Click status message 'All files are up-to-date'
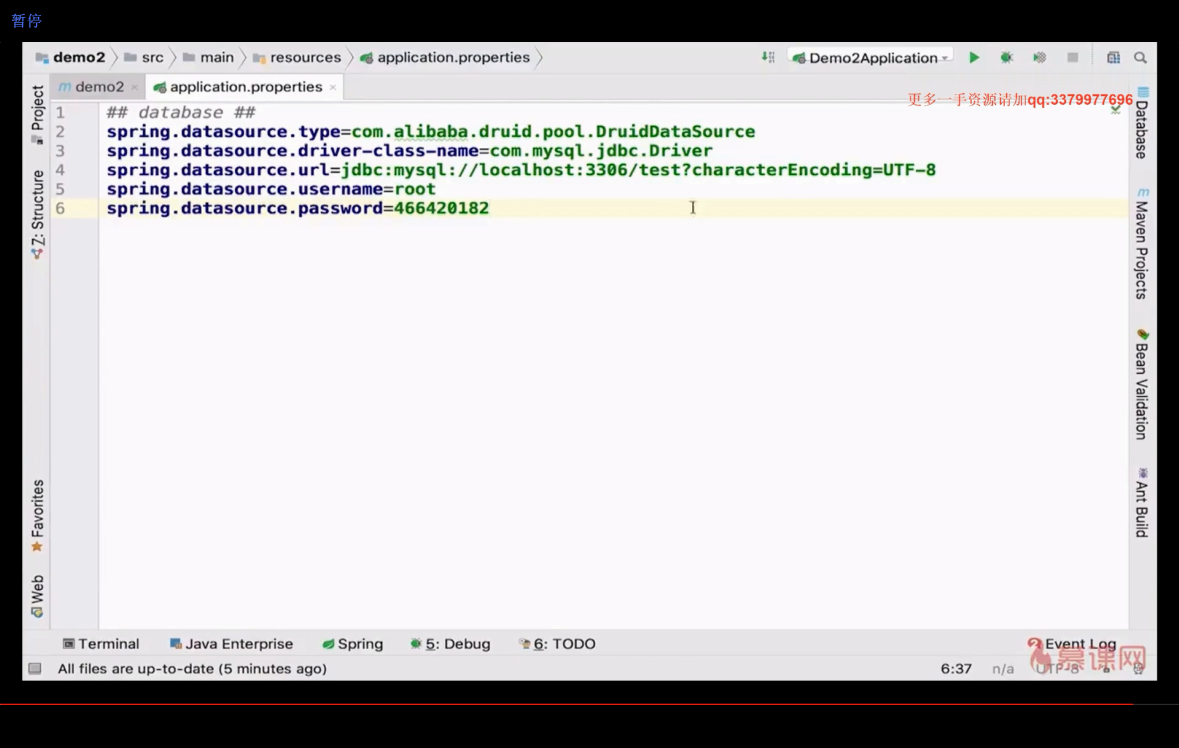Viewport: 1179px width, 748px height. pyautogui.click(x=192, y=668)
